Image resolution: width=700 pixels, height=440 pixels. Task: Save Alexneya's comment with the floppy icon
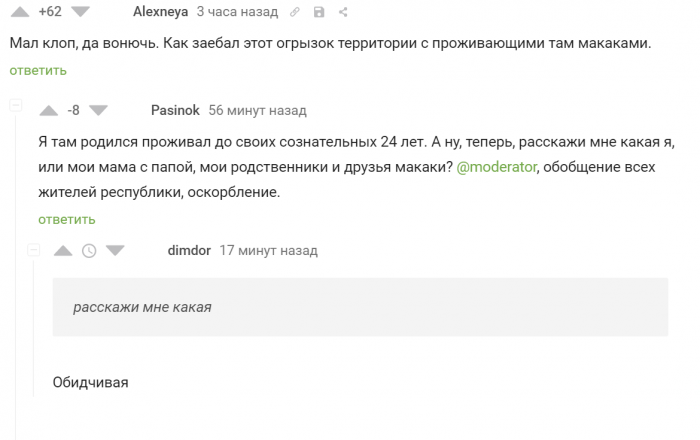(x=319, y=13)
